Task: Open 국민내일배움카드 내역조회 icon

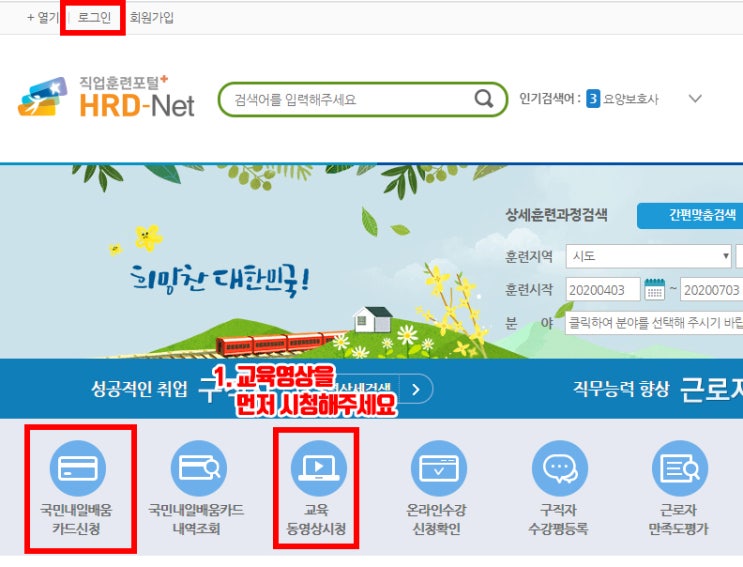Action: point(199,468)
